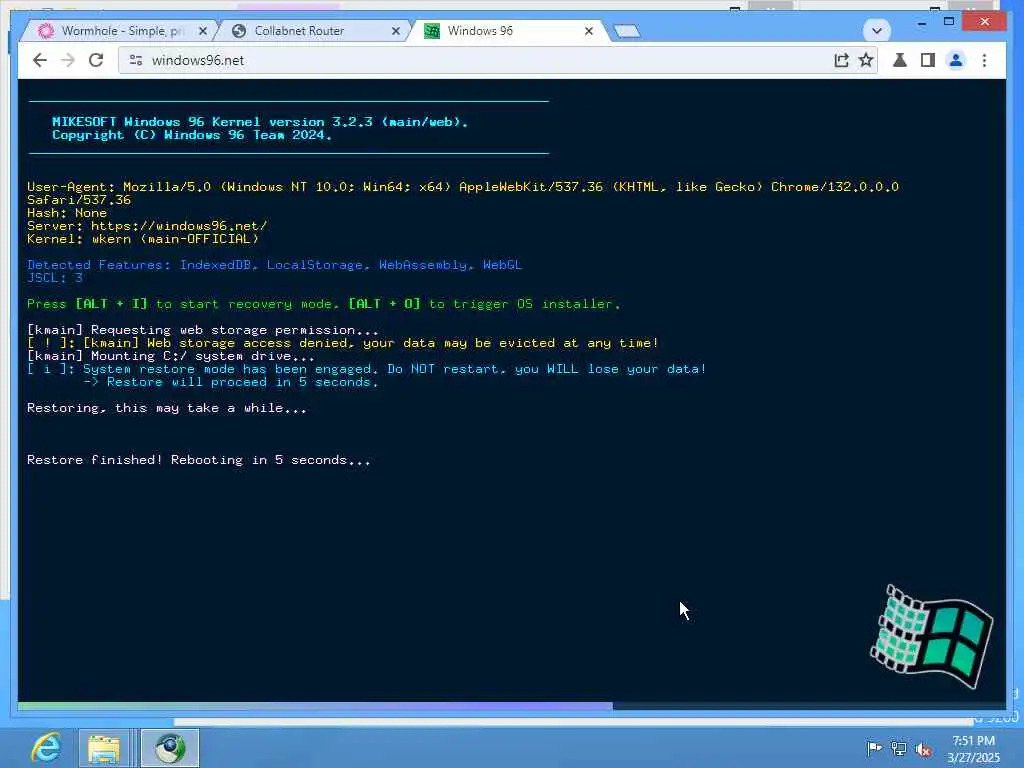Open the Chrome profile avatar
This screenshot has height=768, width=1024.
click(x=956, y=60)
